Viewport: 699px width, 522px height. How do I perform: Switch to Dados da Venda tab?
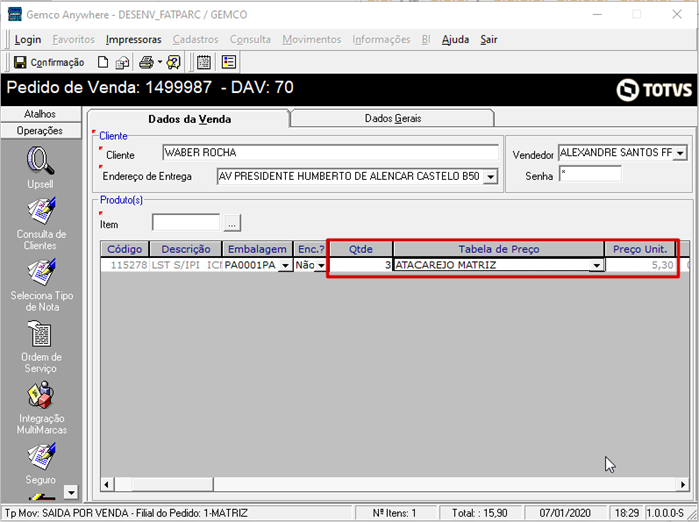(189, 119)
